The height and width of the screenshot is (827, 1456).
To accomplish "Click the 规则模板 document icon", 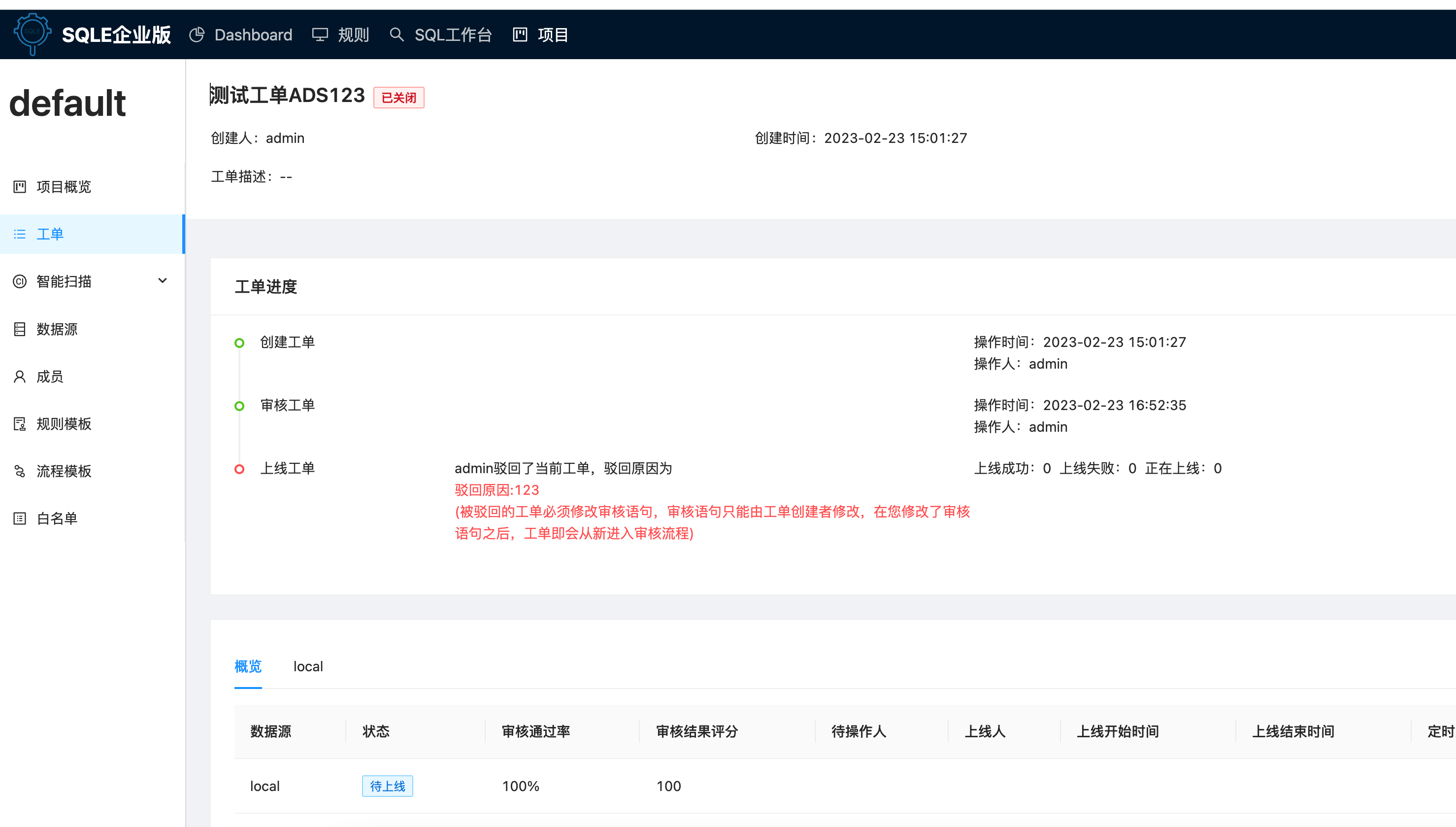I will 20,424.
